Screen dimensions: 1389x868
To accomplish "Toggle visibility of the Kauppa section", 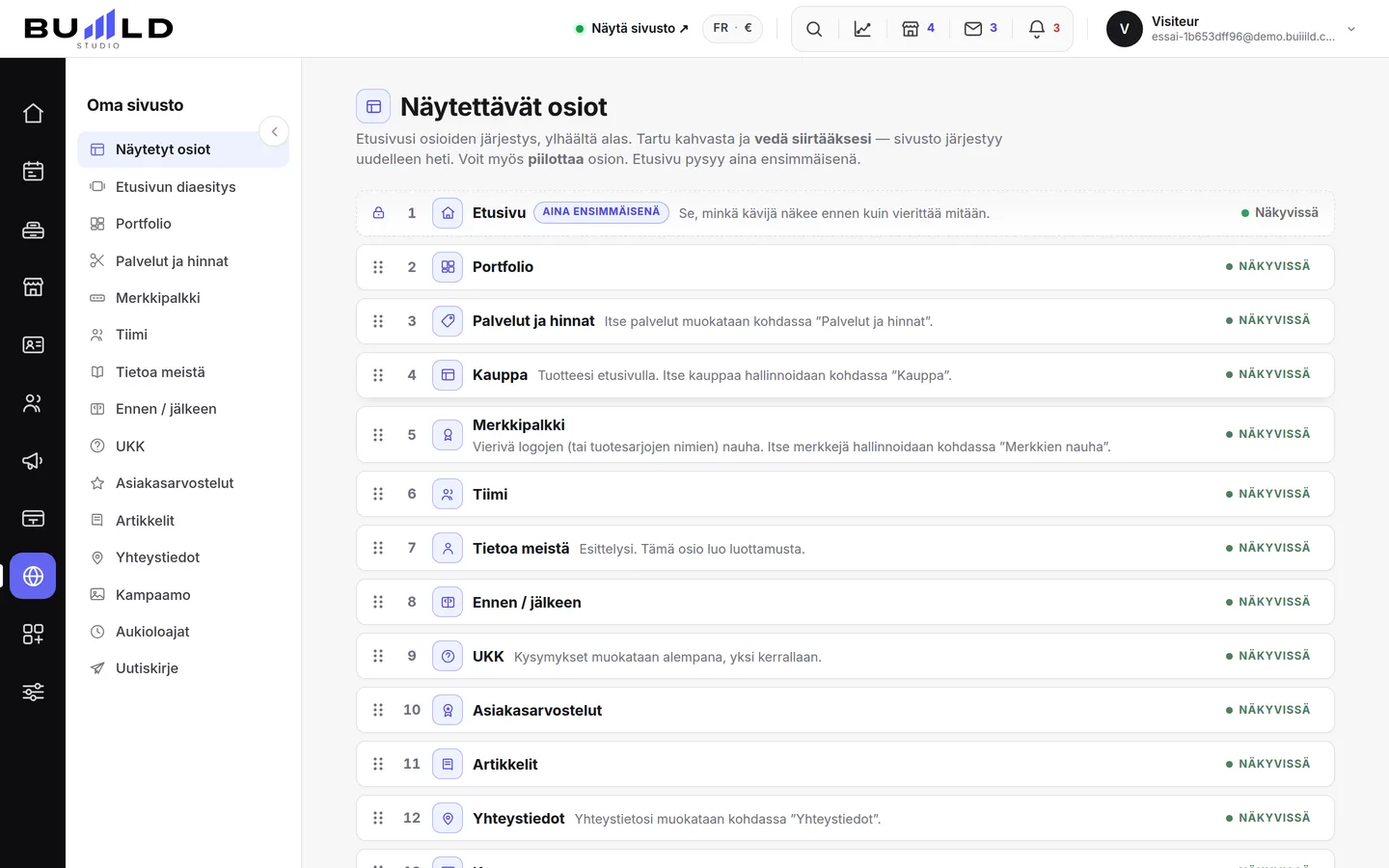I will point(1267,374).
